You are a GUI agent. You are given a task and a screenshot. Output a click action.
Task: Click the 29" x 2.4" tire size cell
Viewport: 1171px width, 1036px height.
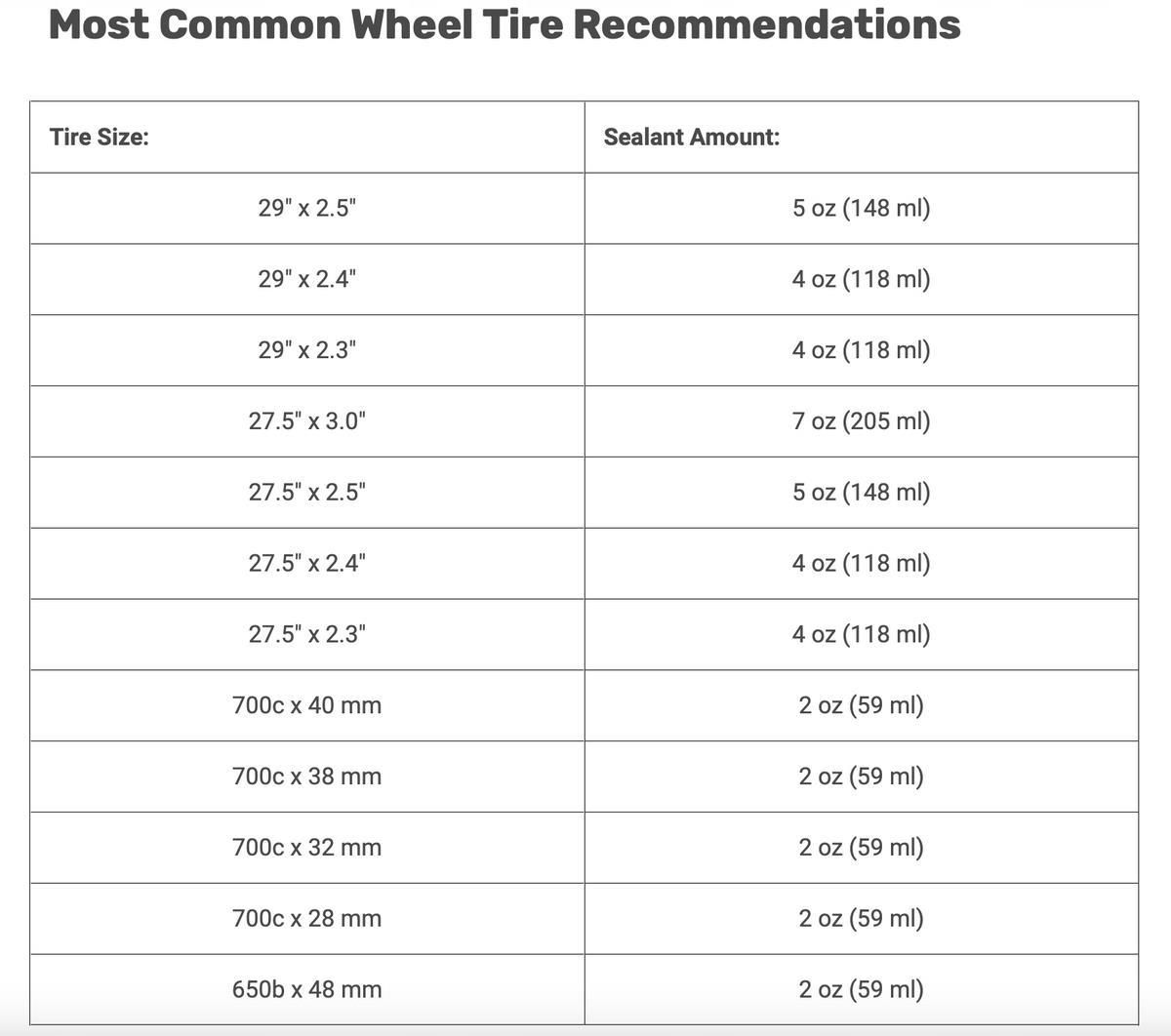(307, 280)
